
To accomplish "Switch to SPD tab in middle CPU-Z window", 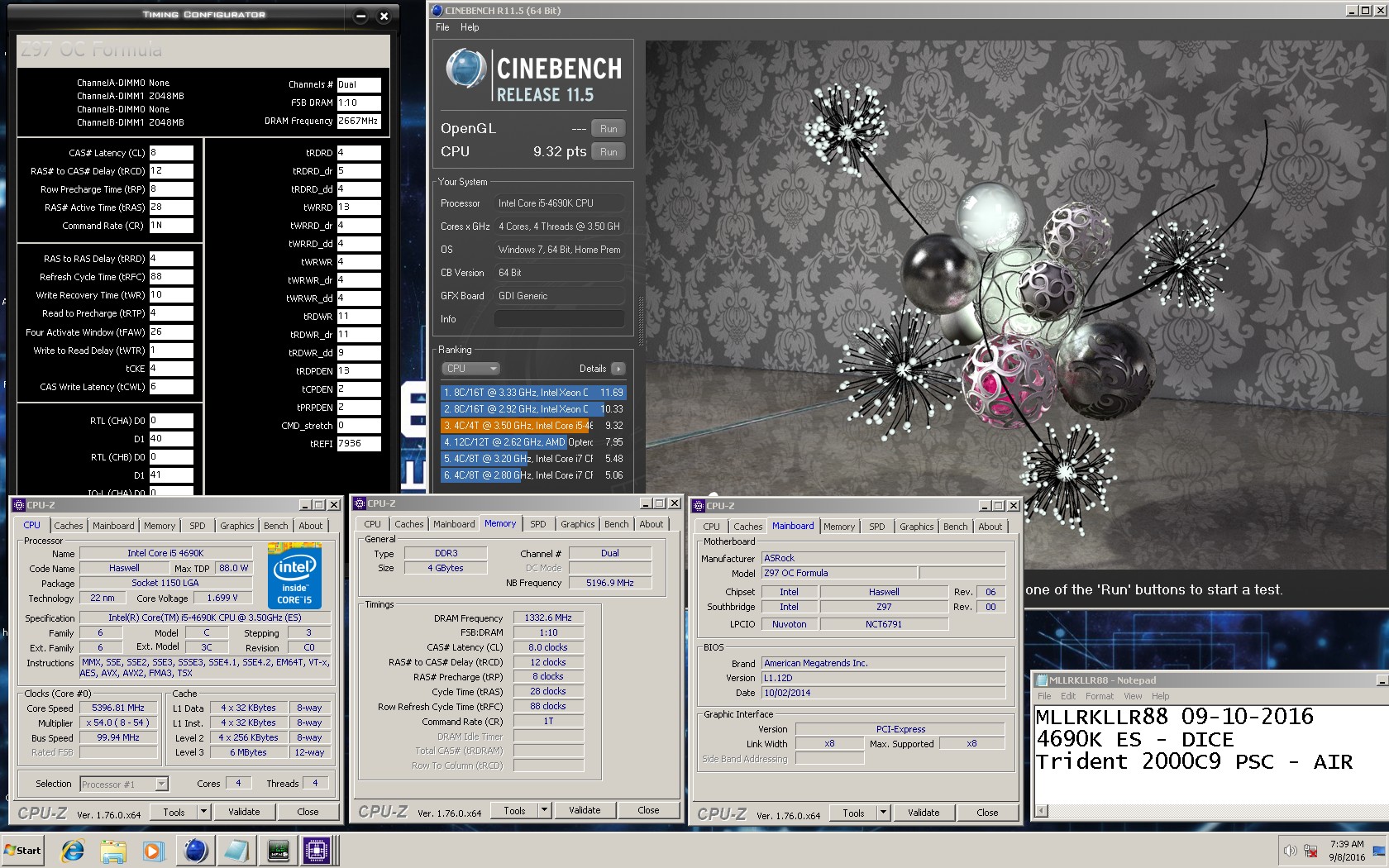I will (x=537, y=524).
